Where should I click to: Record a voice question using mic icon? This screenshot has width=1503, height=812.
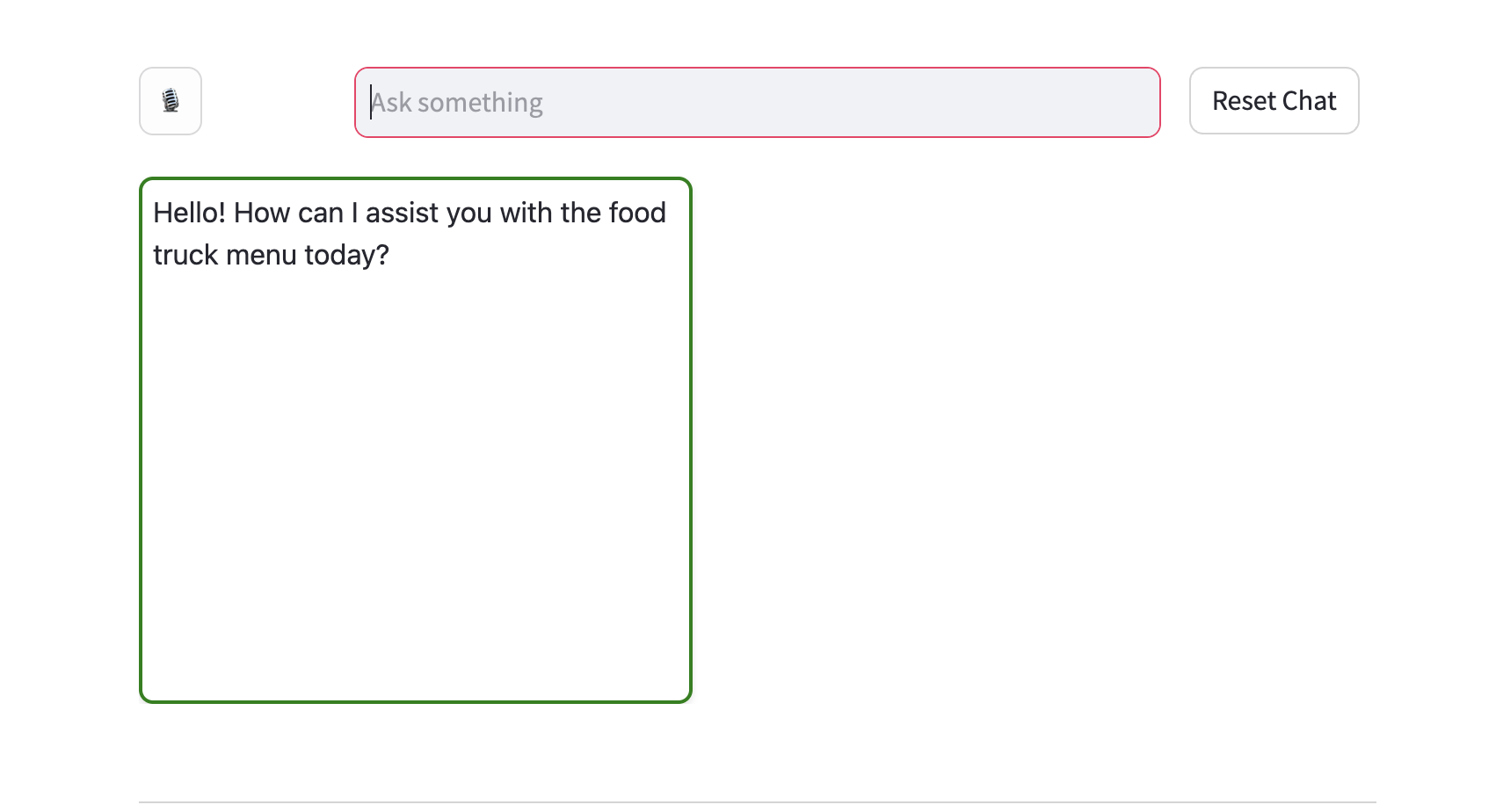click(171, 101)
